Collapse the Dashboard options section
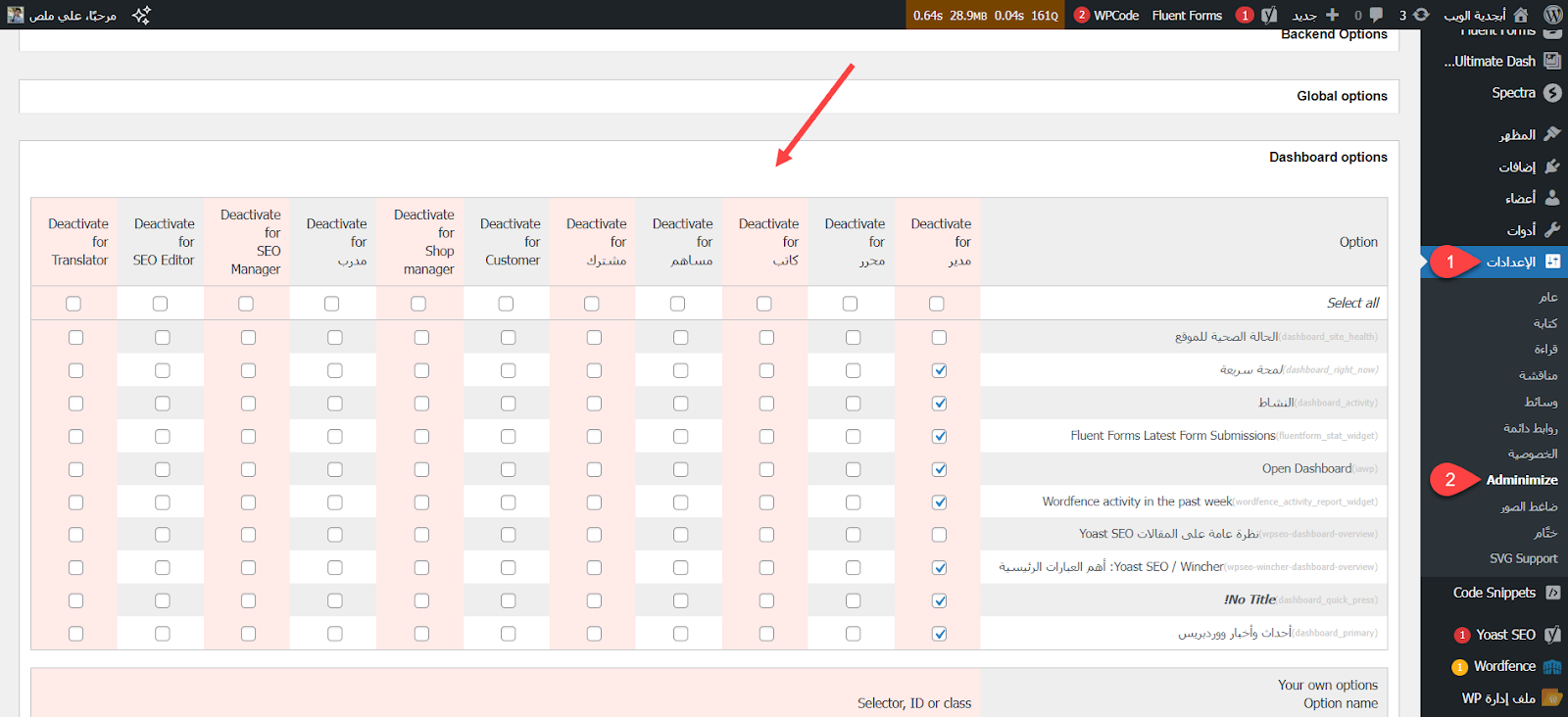This screenshot has width=1568, height=717. (x=1328, y=157)
